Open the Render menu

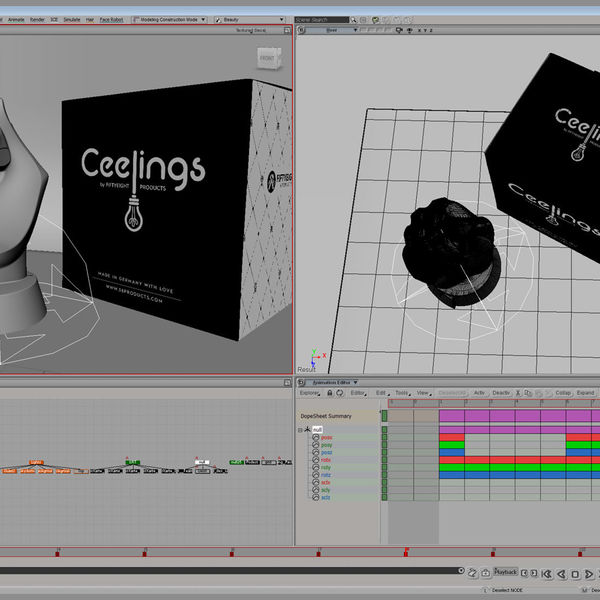[x=37, y=19]
